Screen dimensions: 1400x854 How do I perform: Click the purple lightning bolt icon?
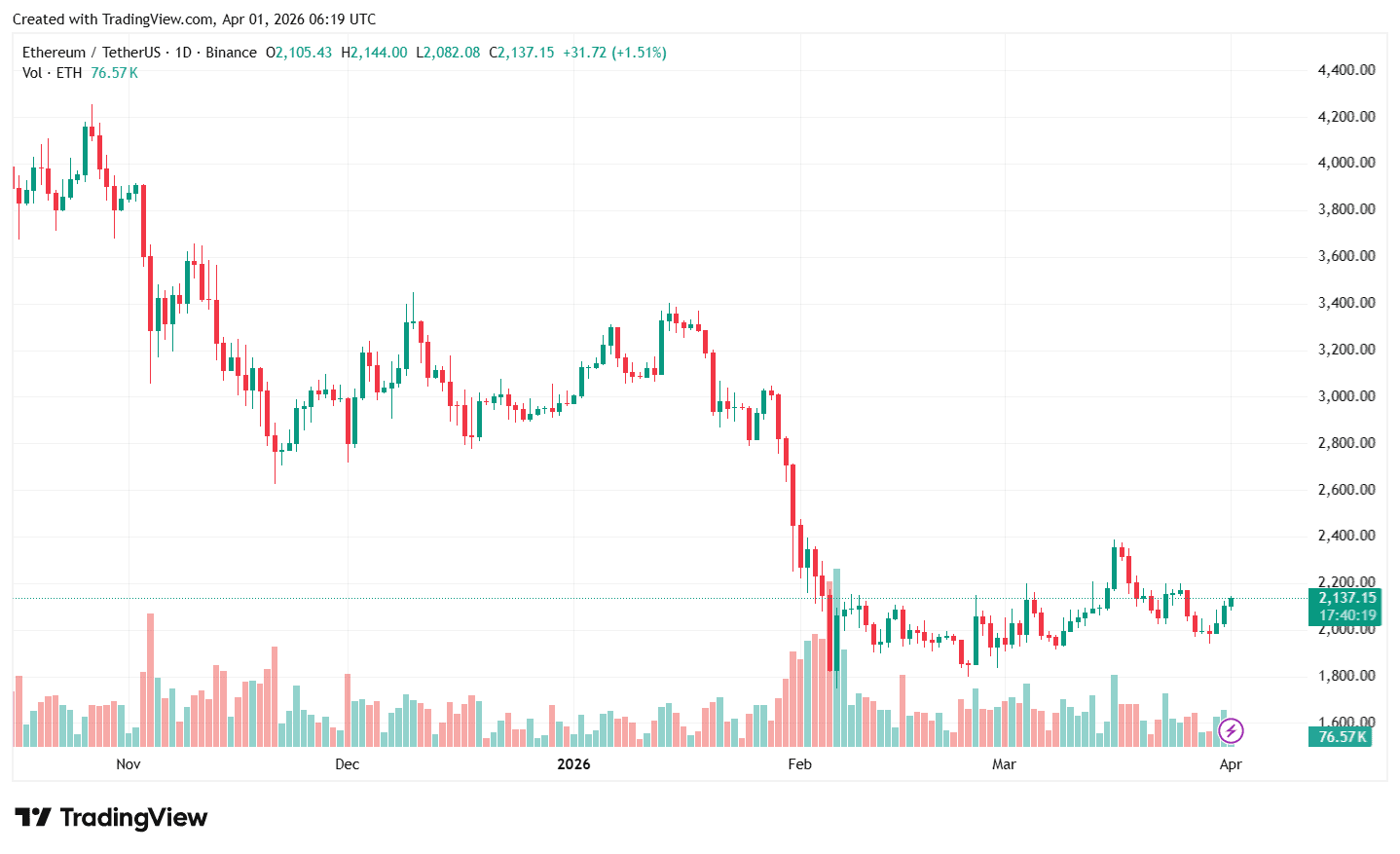tap(1231, 730)
